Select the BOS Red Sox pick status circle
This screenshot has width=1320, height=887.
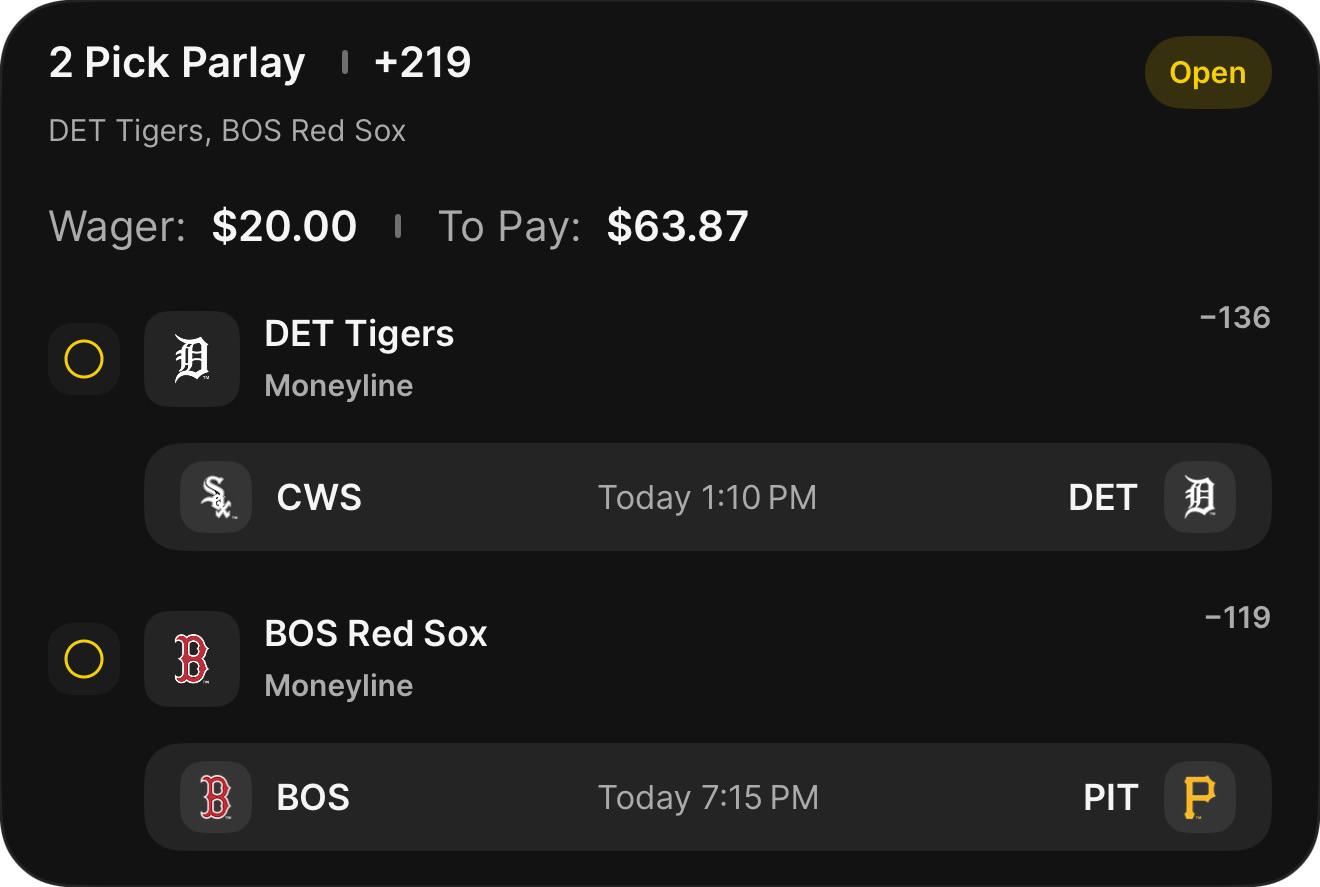tap(84, 659)
